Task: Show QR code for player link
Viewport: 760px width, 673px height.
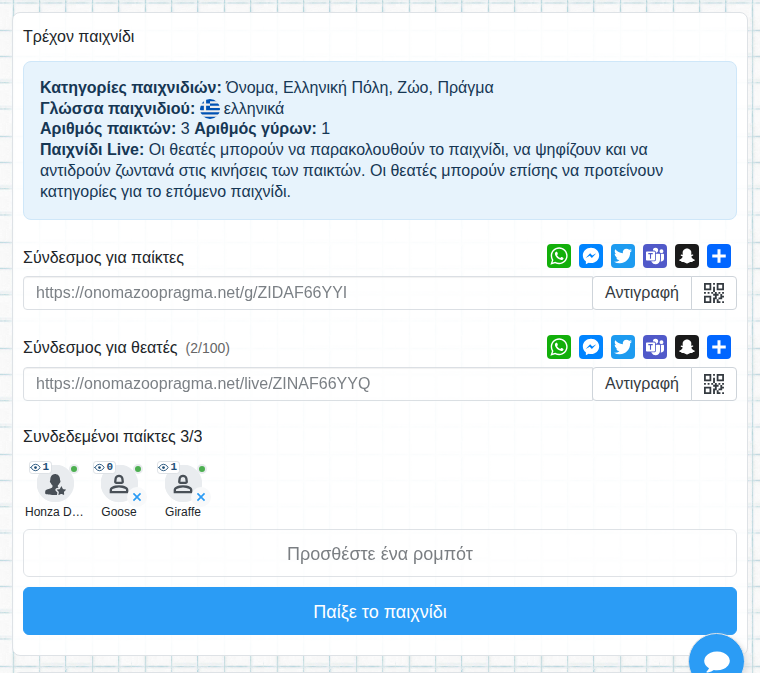Action: pyautogui.click(x=714, y=293)
